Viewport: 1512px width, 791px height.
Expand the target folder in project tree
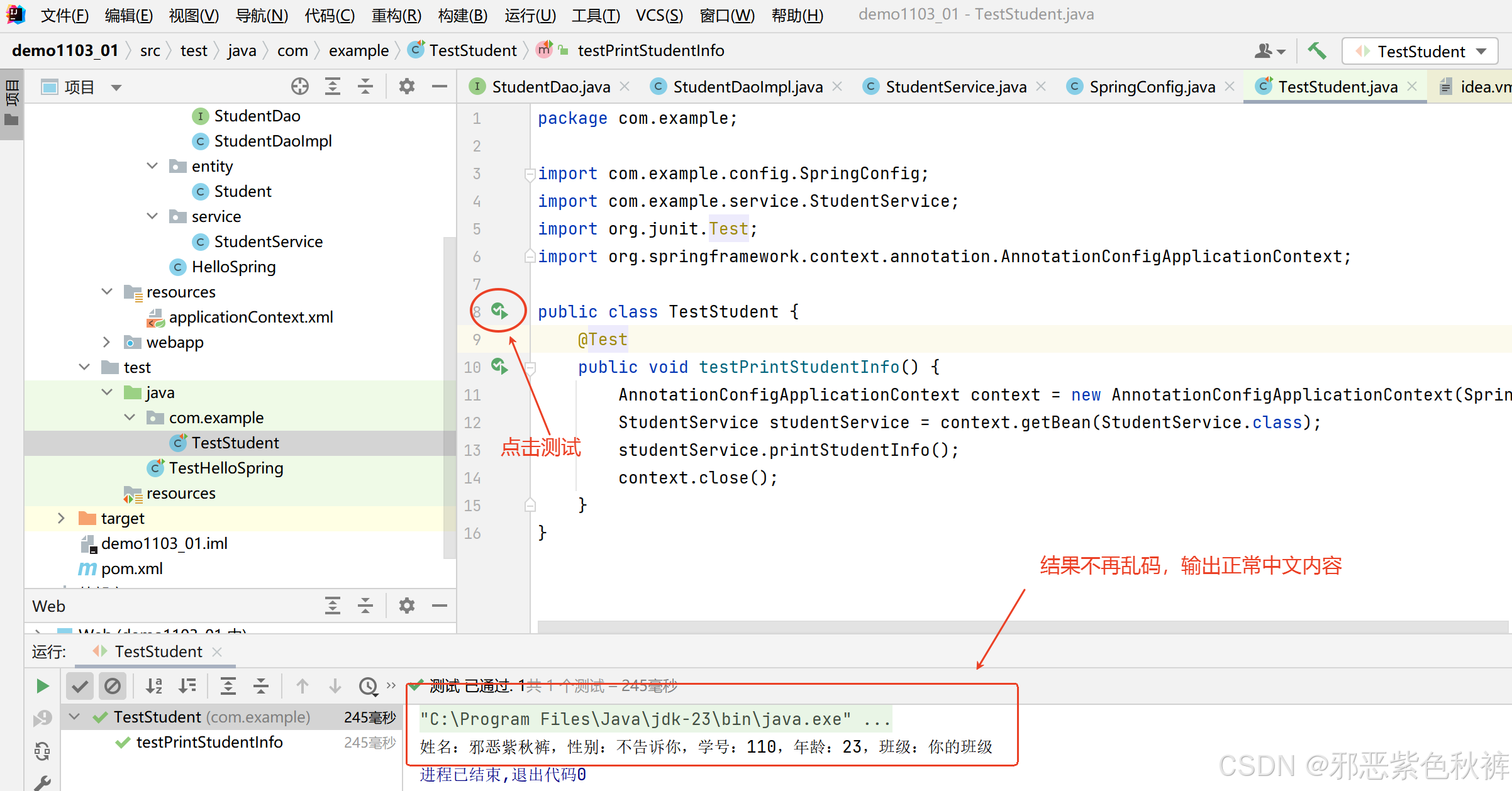coord(61,518)
